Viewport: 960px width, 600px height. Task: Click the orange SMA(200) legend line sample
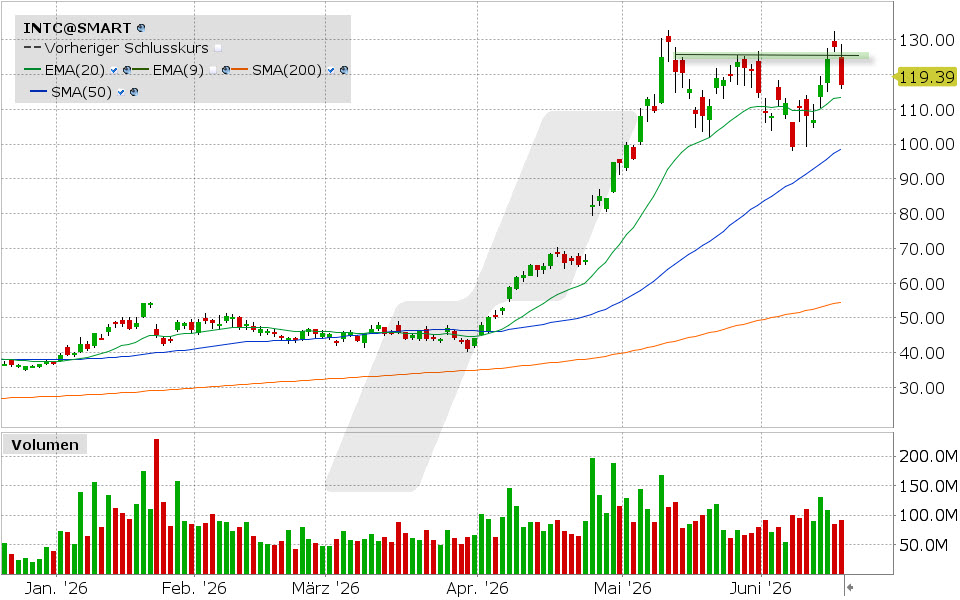click(239, 69)
